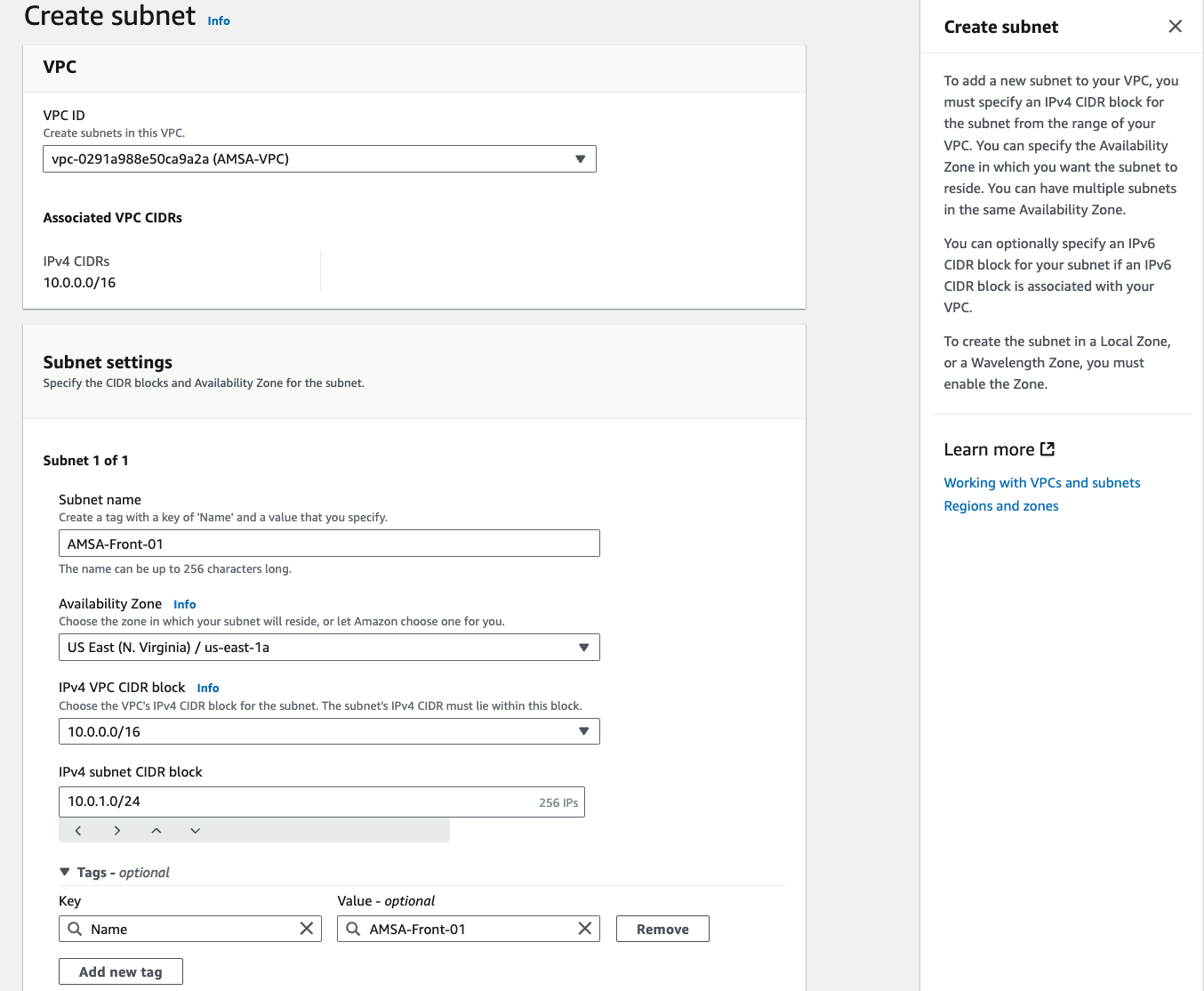Click the left arrow under subnet CIDR

pos(78,831)
